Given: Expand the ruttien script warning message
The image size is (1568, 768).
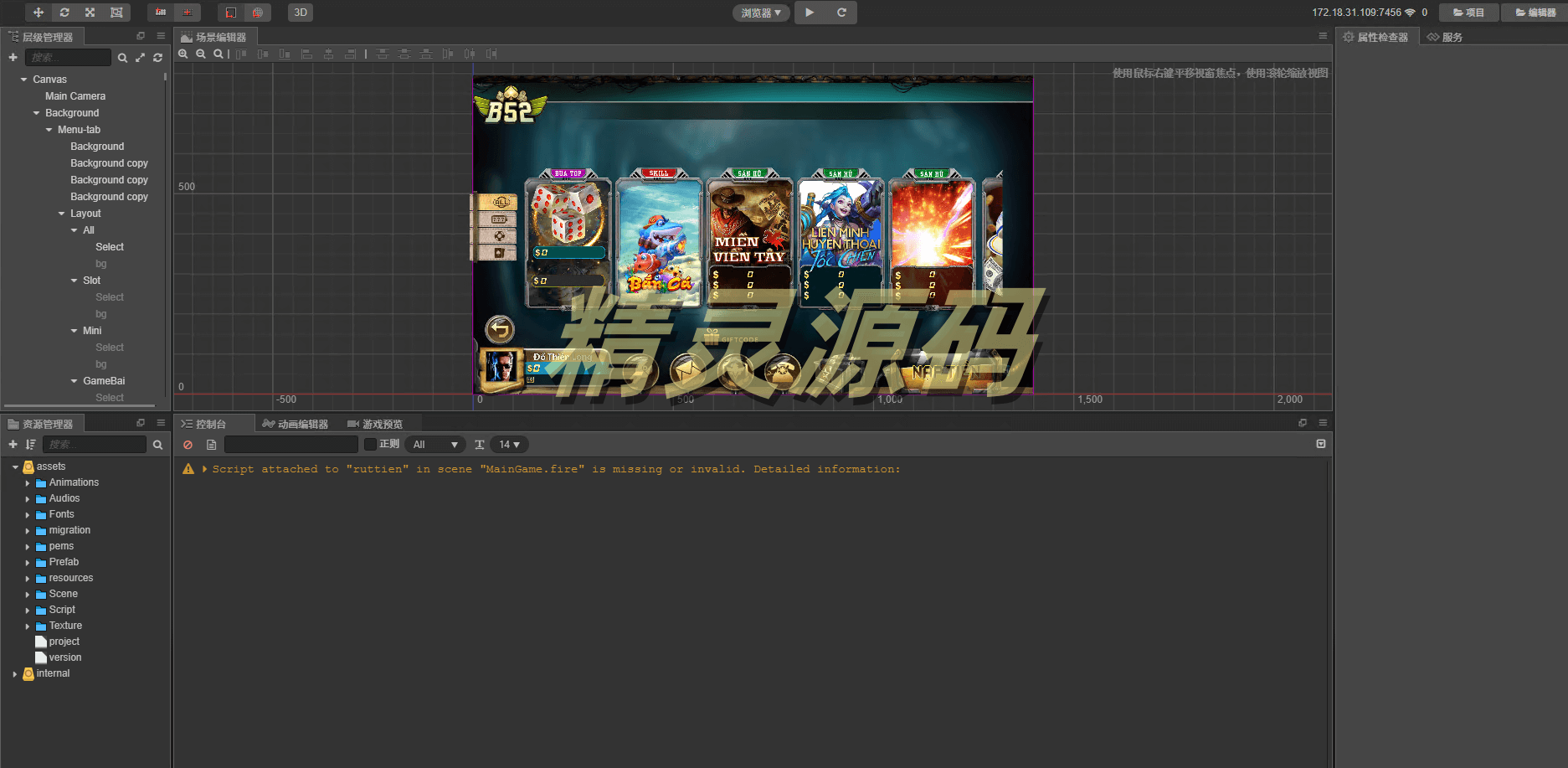Looking at the screenshot, I should pyautogui.click(x=204, y=469).
